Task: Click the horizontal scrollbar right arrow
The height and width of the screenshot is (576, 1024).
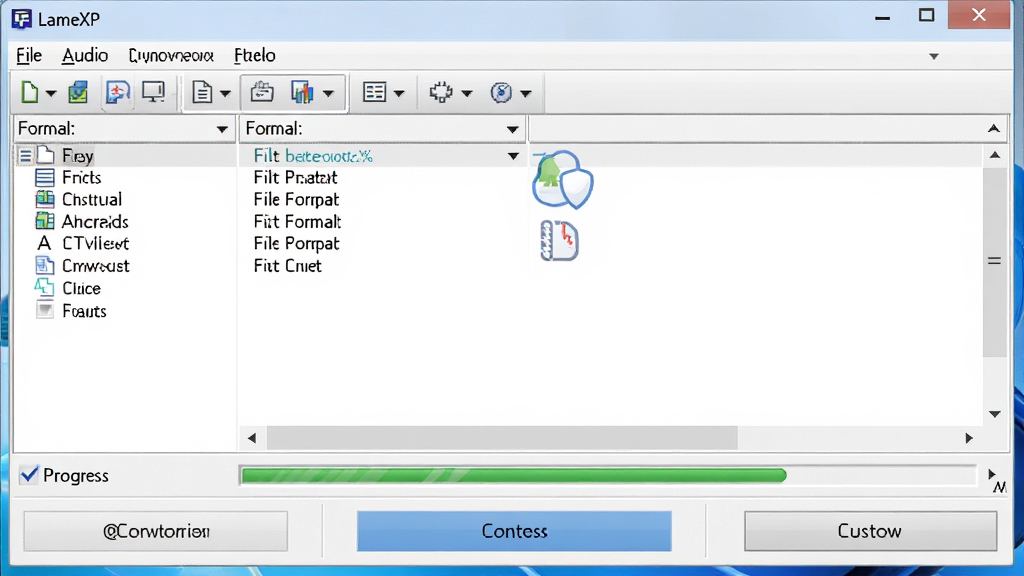Action: (969, 438)
